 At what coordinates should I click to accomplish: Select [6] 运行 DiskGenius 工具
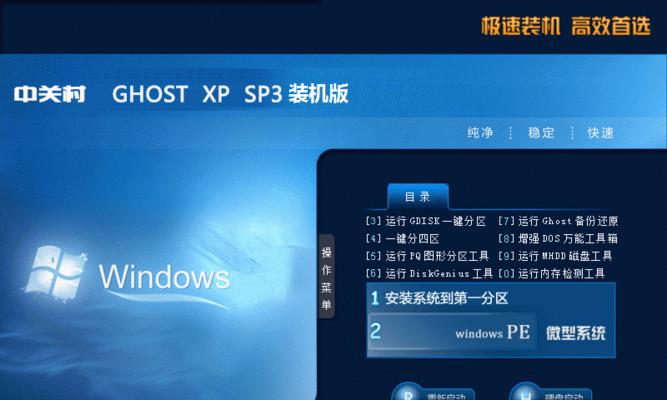(x=429, y=273)
